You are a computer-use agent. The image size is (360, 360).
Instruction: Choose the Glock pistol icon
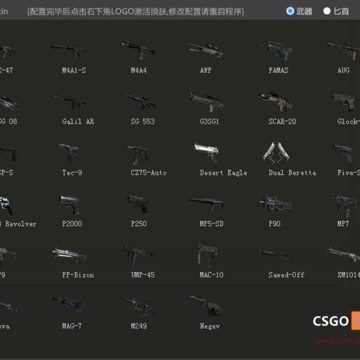tap(344, 102)
